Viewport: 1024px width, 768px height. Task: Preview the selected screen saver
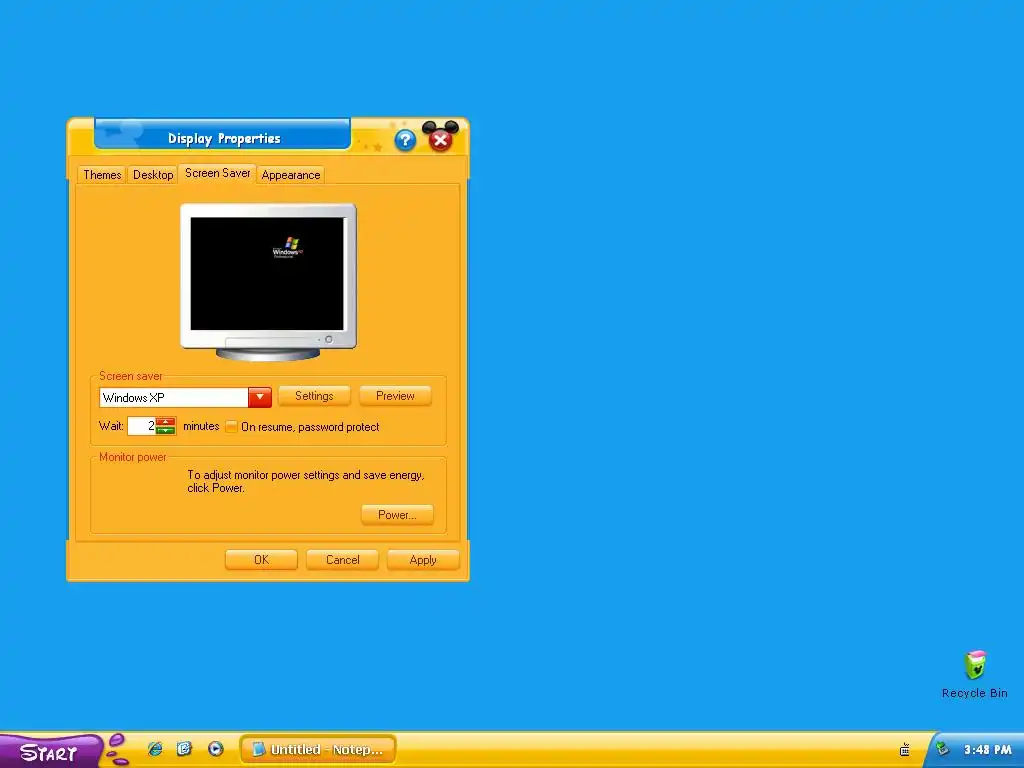pyautogui.click(x=395, y=396)
